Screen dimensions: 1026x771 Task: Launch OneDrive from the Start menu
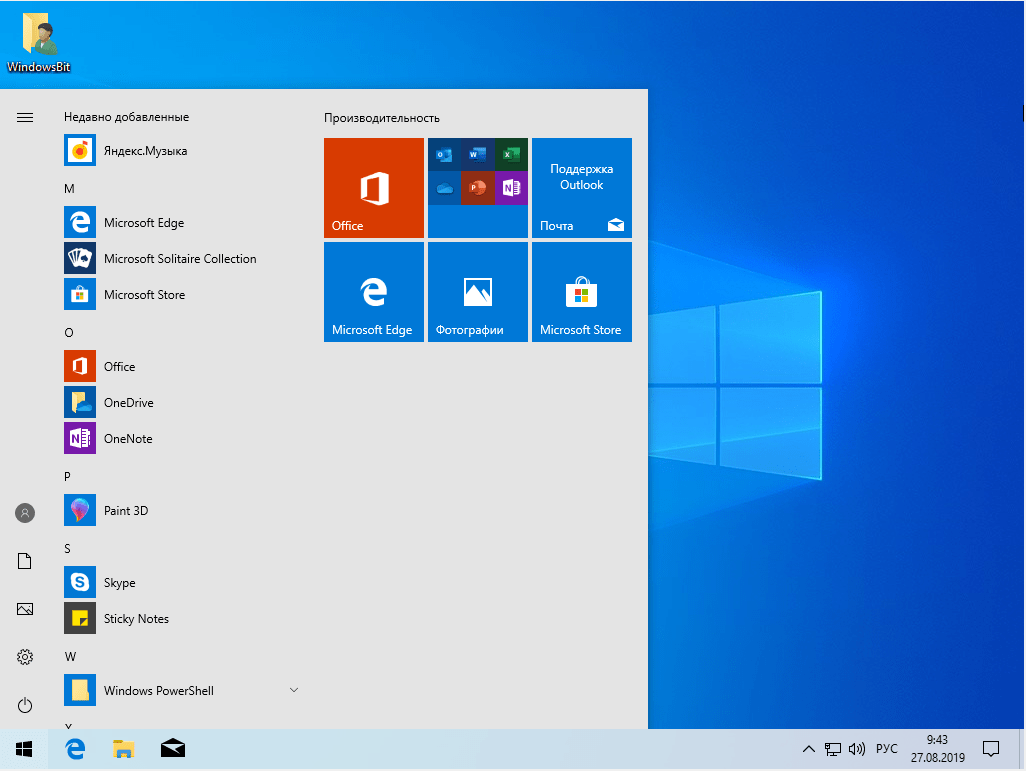click(130, 402)
